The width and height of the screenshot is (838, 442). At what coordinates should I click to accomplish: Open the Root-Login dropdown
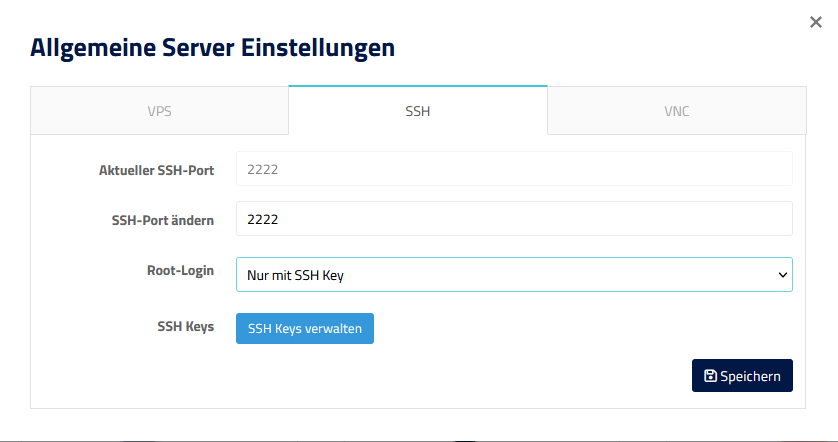(x=514, y=275)
